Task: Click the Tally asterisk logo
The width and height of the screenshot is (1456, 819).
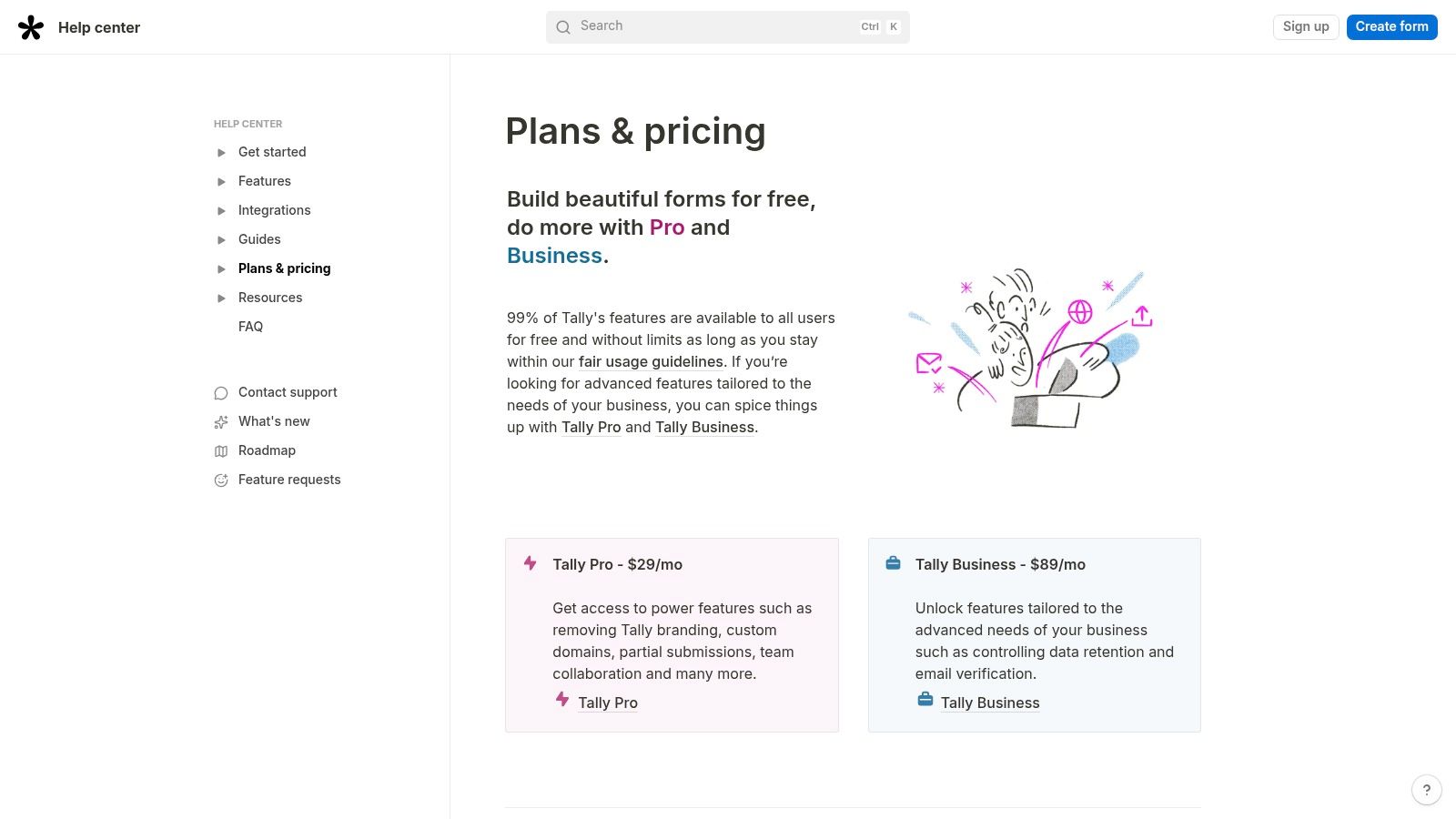Action: point(32,27)
